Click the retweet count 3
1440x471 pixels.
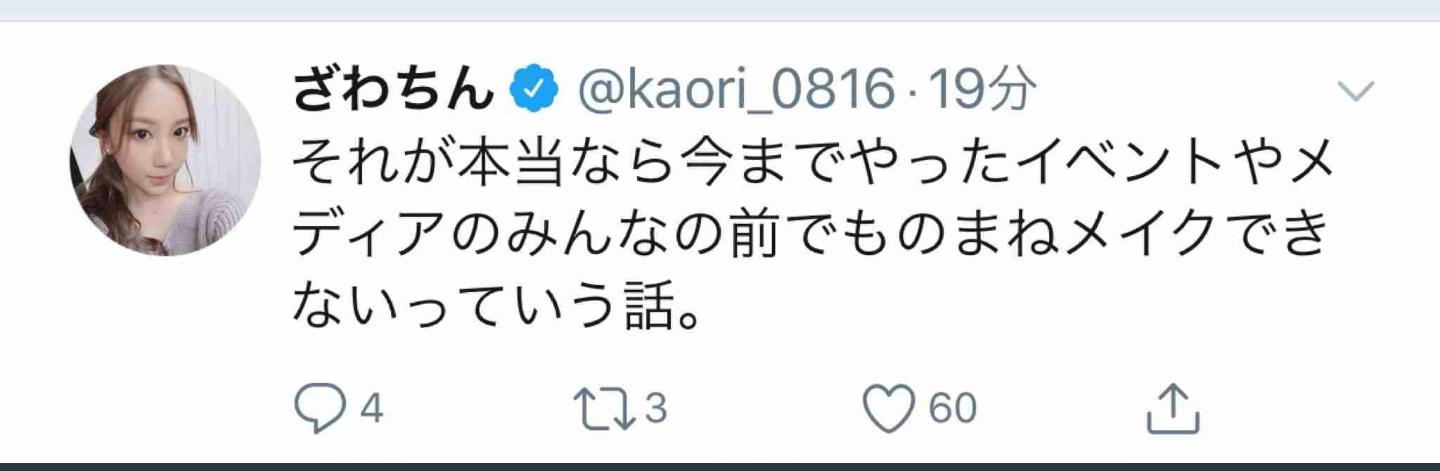tap(655, 410)
